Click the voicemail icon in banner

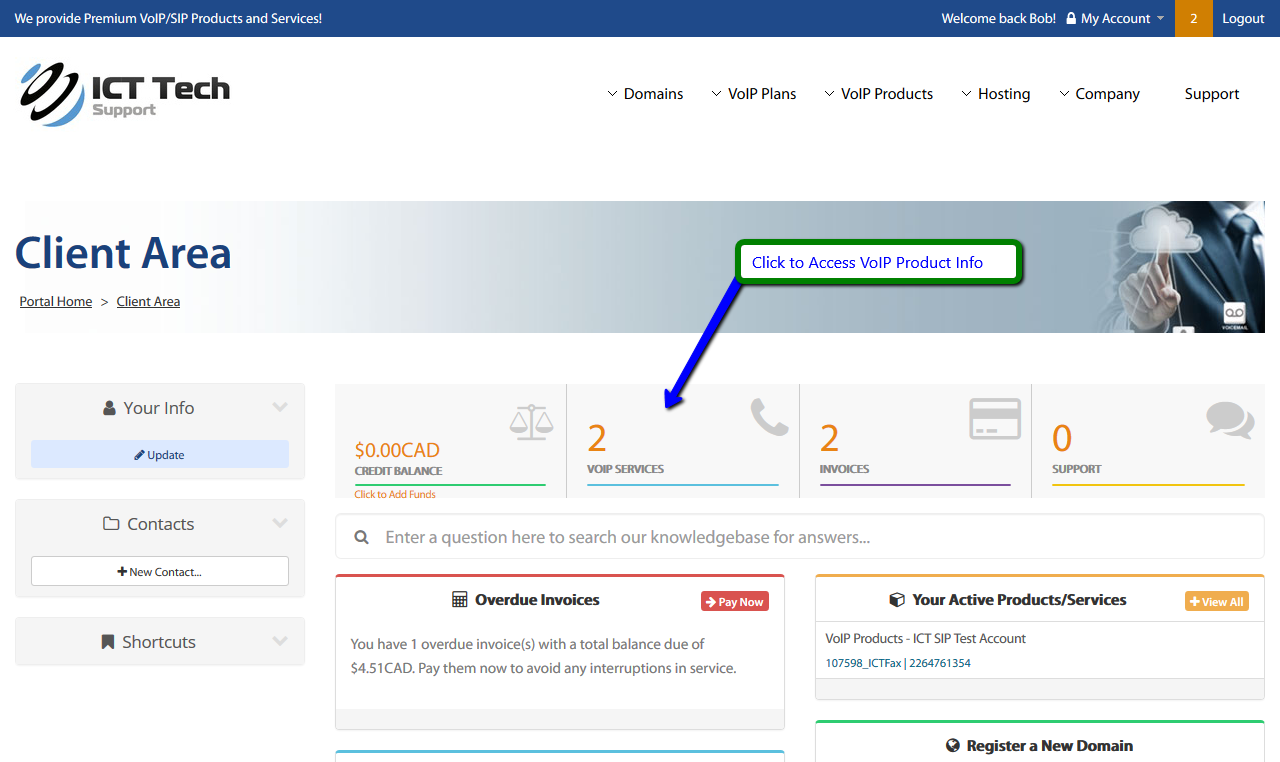point(1234,315)
